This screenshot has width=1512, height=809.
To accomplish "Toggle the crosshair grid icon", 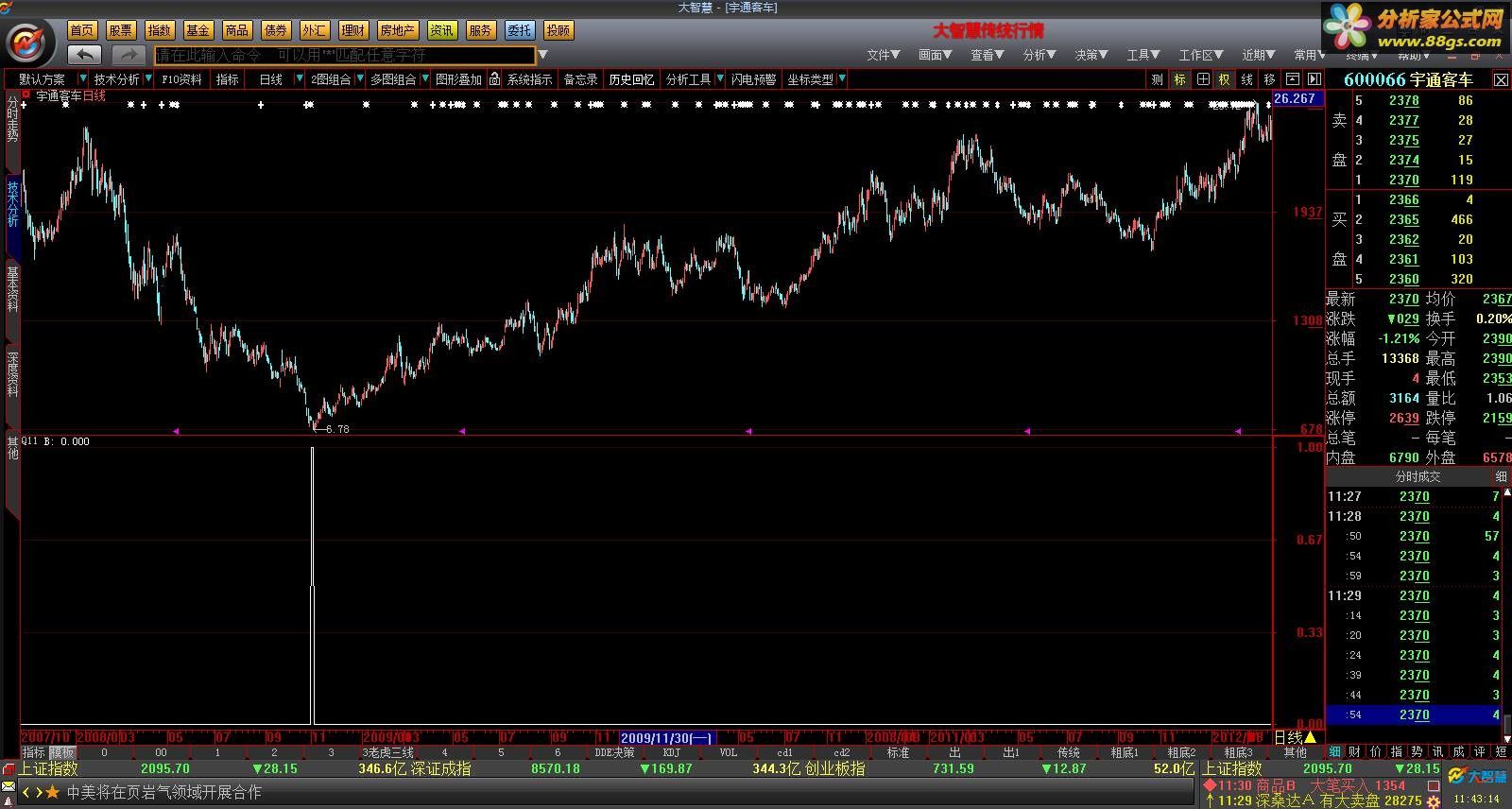I will (1202, 79).
